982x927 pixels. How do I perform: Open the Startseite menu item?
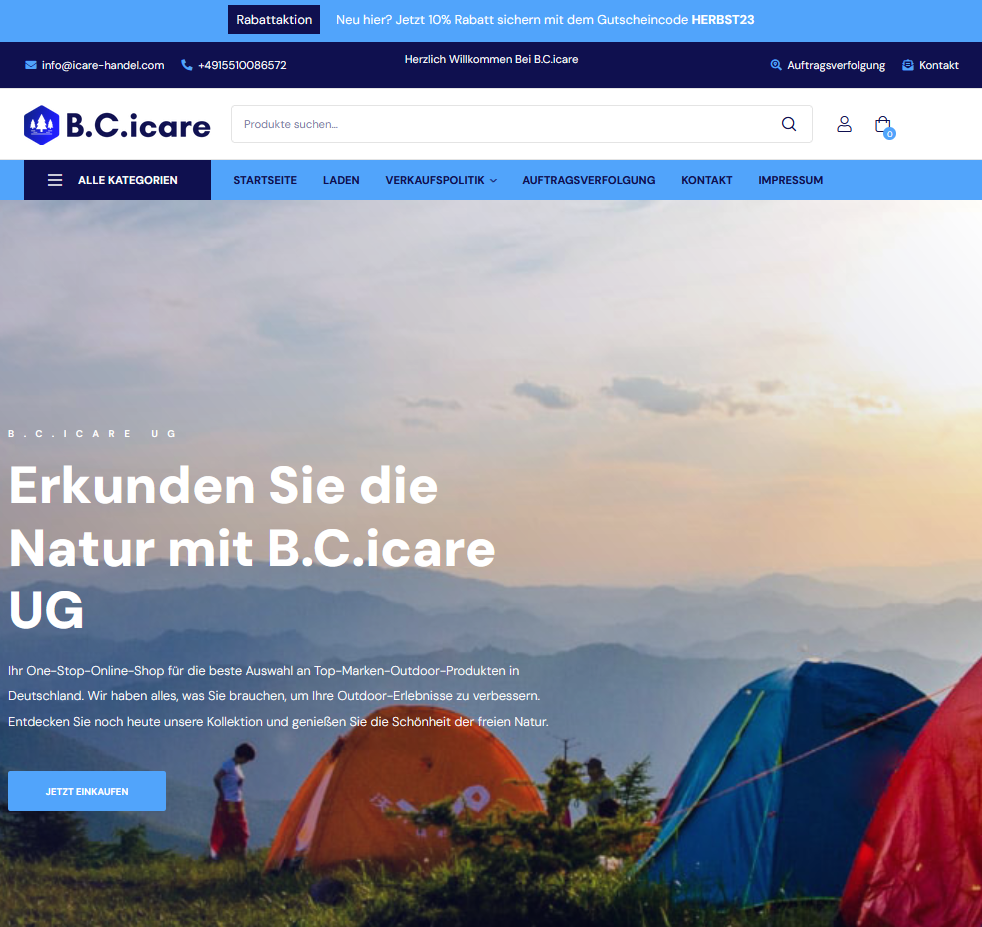tap(265, 180)
